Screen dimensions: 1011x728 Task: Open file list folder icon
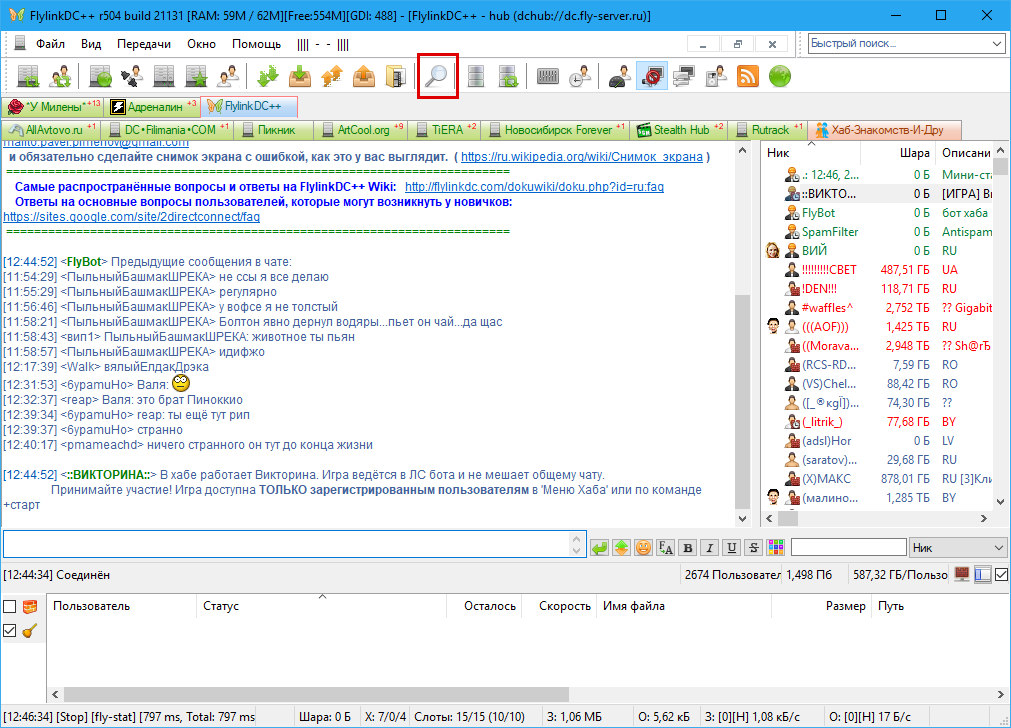click(396, 76)
